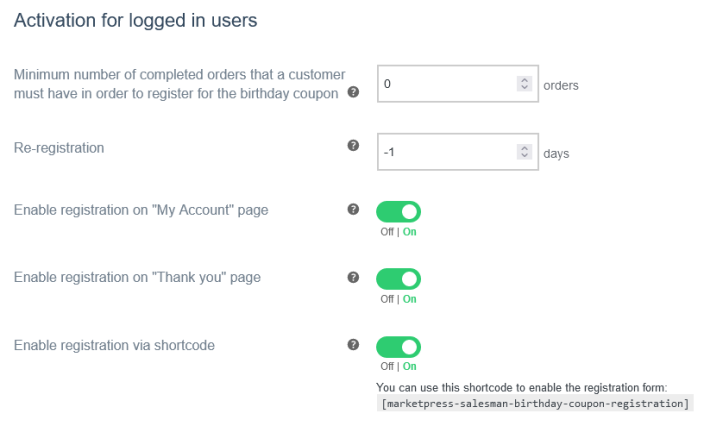Click help icon for minimum completed orders

(x=353, y=93)
